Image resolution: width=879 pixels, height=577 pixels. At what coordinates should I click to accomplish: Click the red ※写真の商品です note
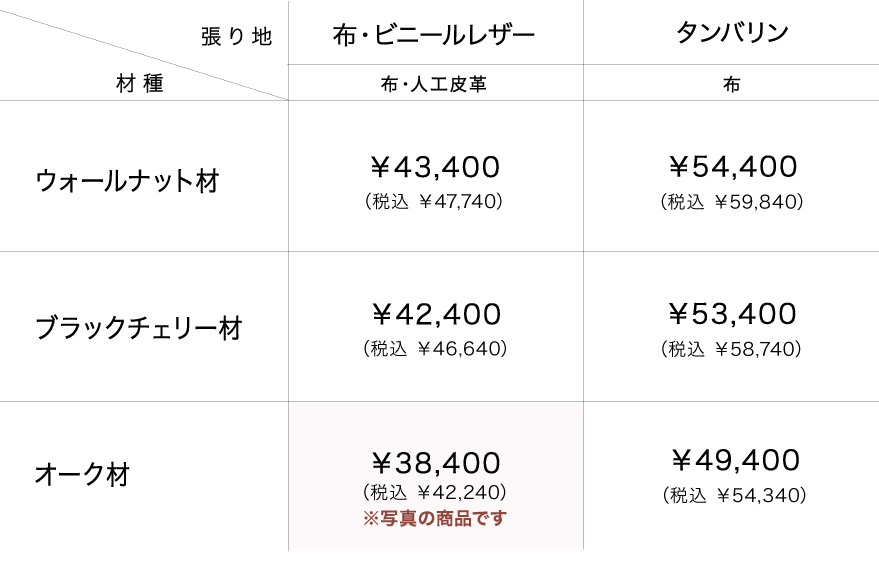coord(434,518)
